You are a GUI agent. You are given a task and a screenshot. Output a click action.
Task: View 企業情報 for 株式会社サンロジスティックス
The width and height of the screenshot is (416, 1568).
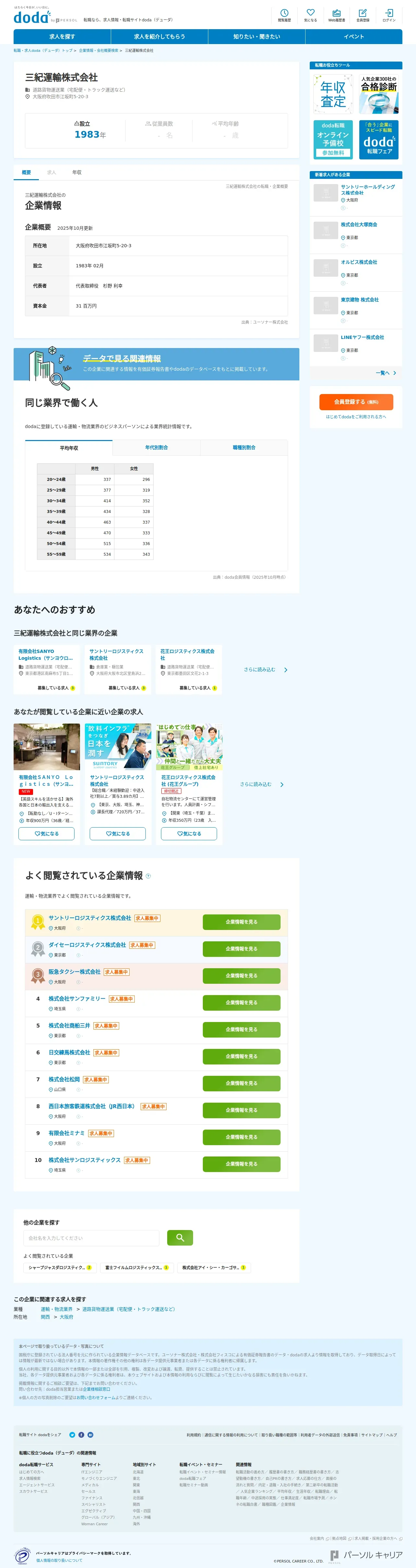241,1164
